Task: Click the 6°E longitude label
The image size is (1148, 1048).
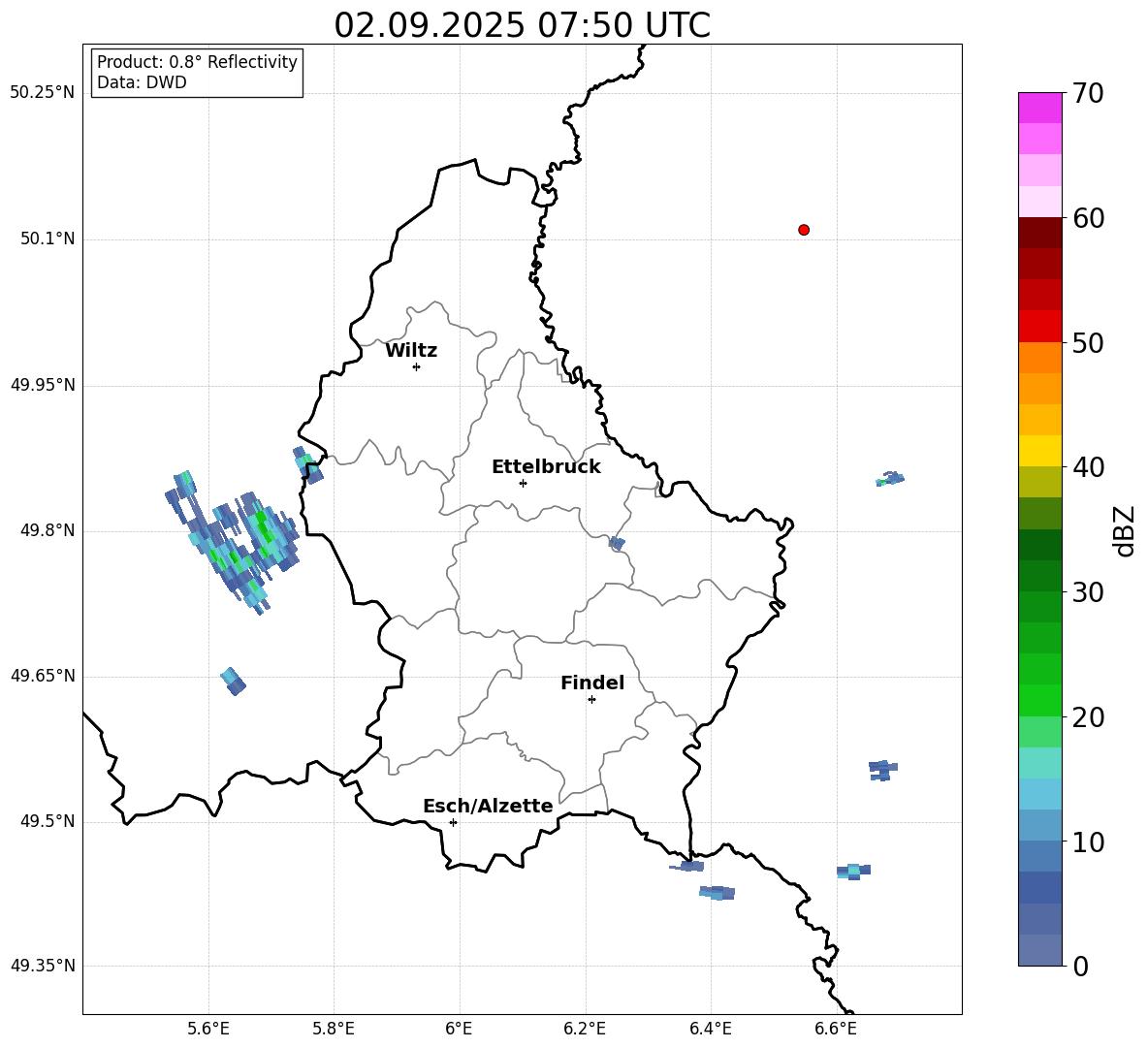Action: (x=459, y=1030)
